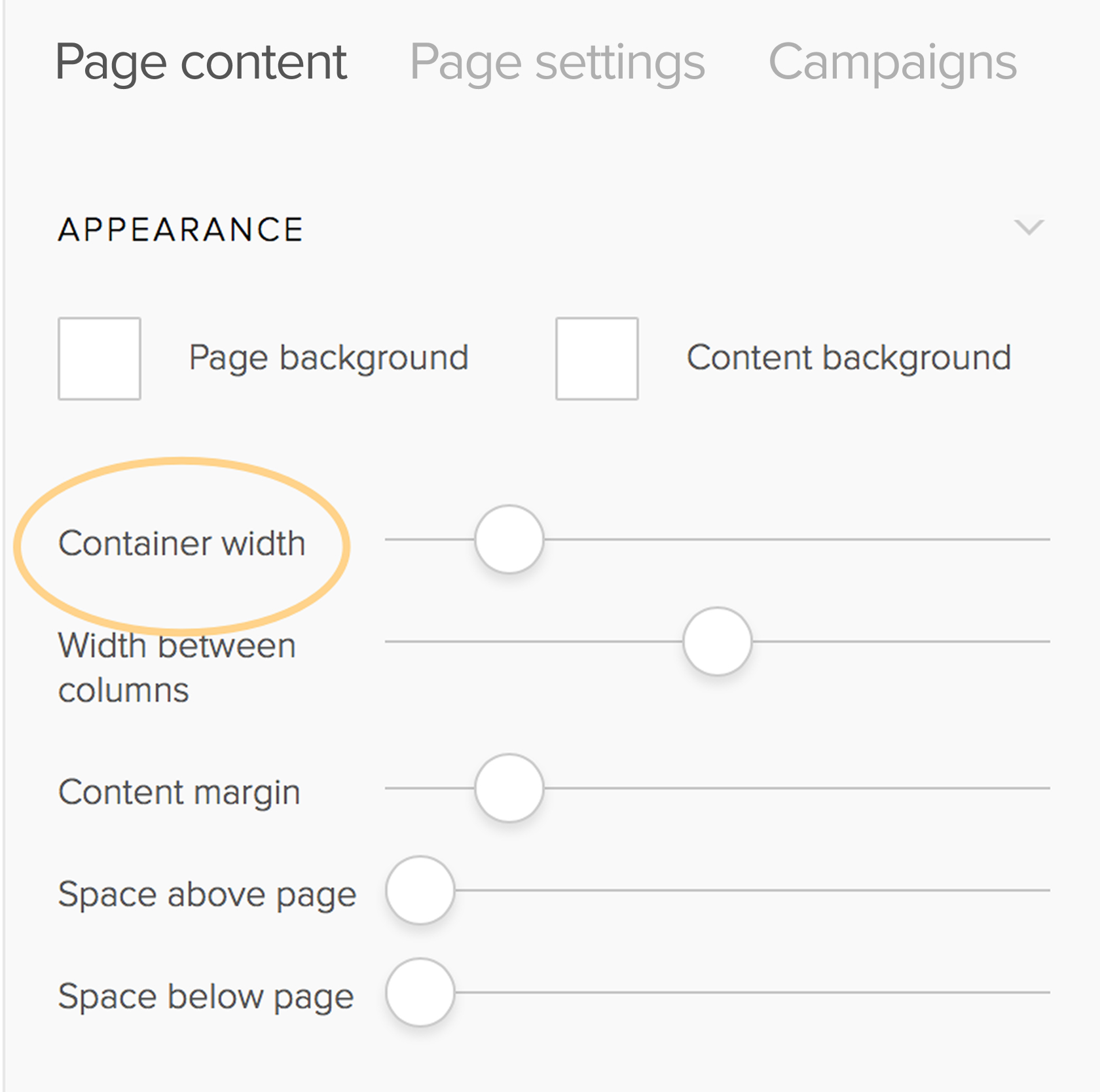
Task: Go to the Campaigns tab
Action: (x=892, y=62)
